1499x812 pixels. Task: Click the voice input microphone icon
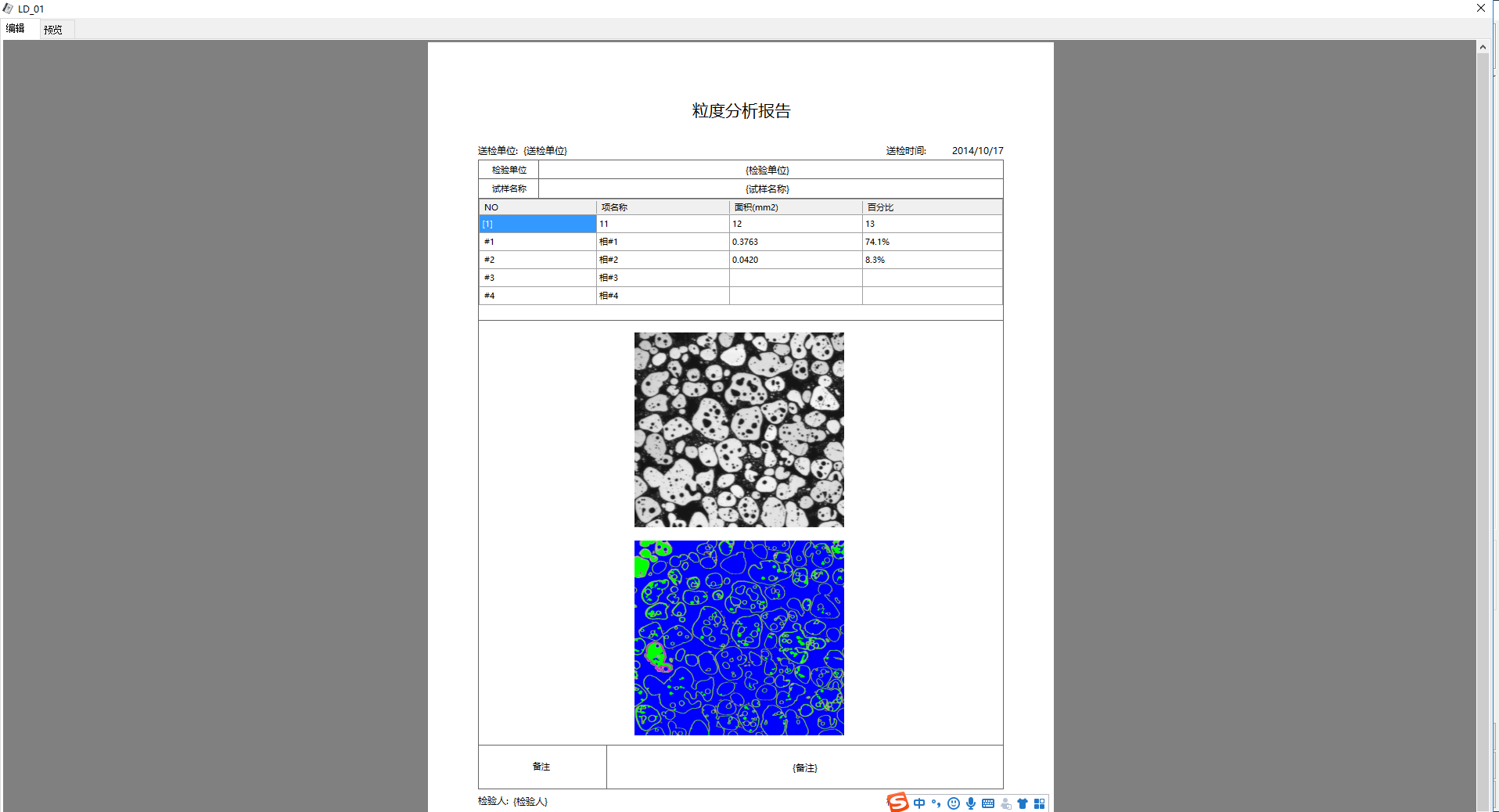tap(971, 803)
